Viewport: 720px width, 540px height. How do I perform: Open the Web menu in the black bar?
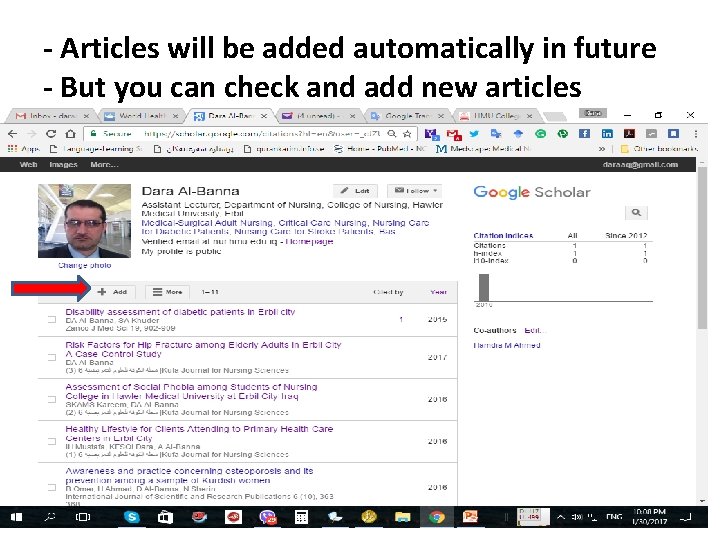click(x=28, y=164)
